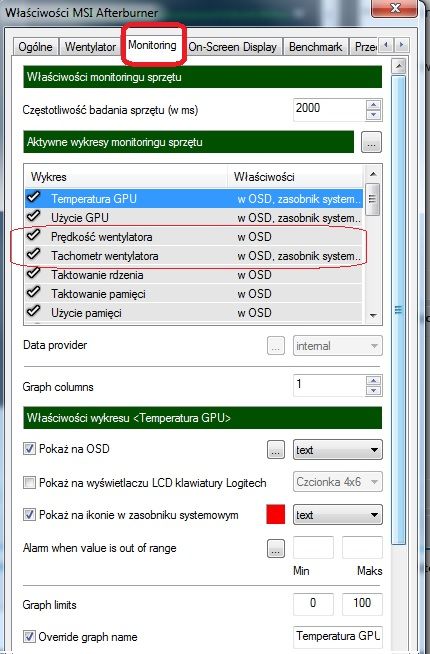Screen dimensions: 430x654
Task: Select the Temperatura GPU row
Action: [x=194, y=199]
